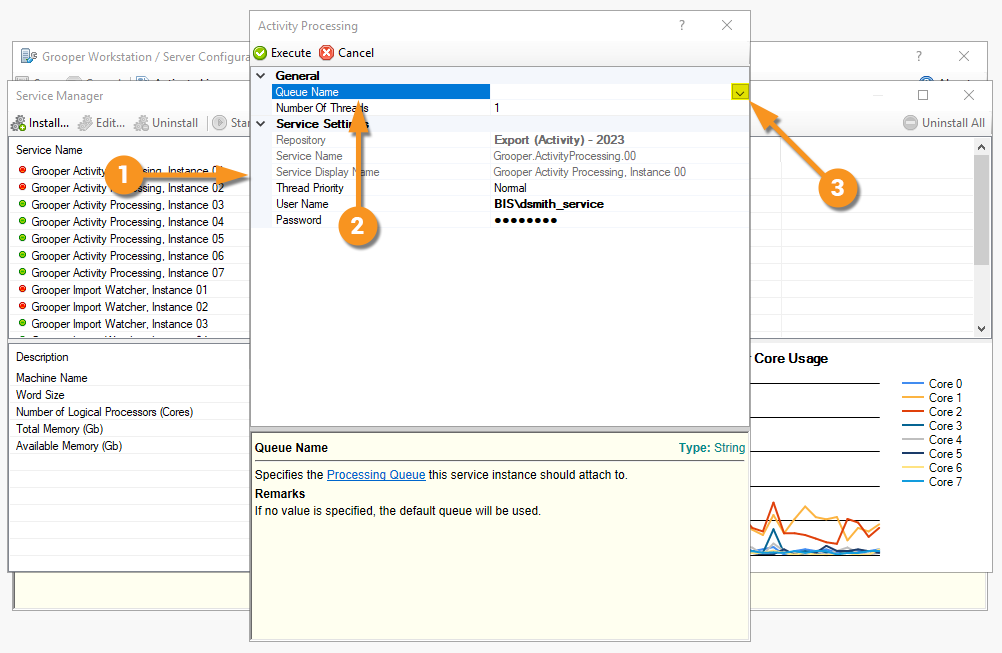Image resolution: width=1002 pixels, height=653 pixels.
Task: Click red status icon of Activity Processing Instance 02
Action: pyautogui.click(x=22, y=187)
